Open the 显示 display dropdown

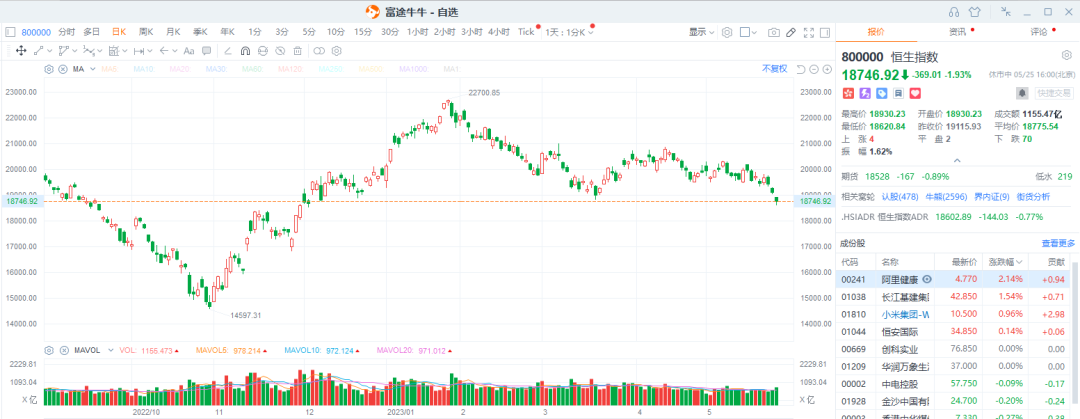(701, 32)
